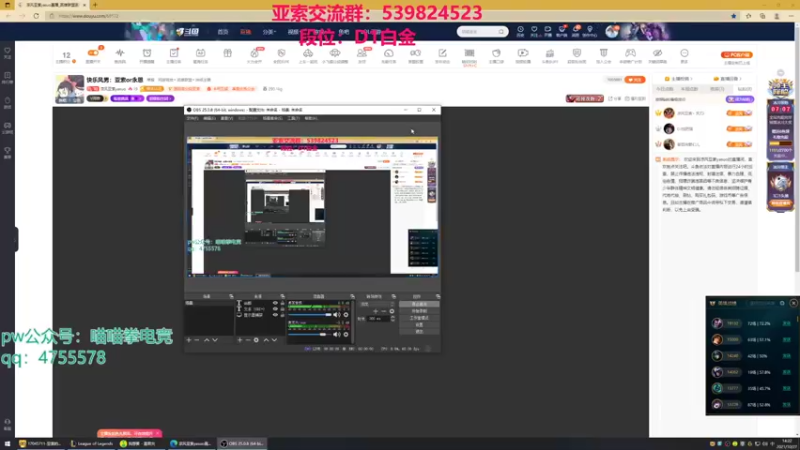The width and height of the screenshot is (800, 450).
Task: Open transition properties gear icon
Action: point(392,311)
